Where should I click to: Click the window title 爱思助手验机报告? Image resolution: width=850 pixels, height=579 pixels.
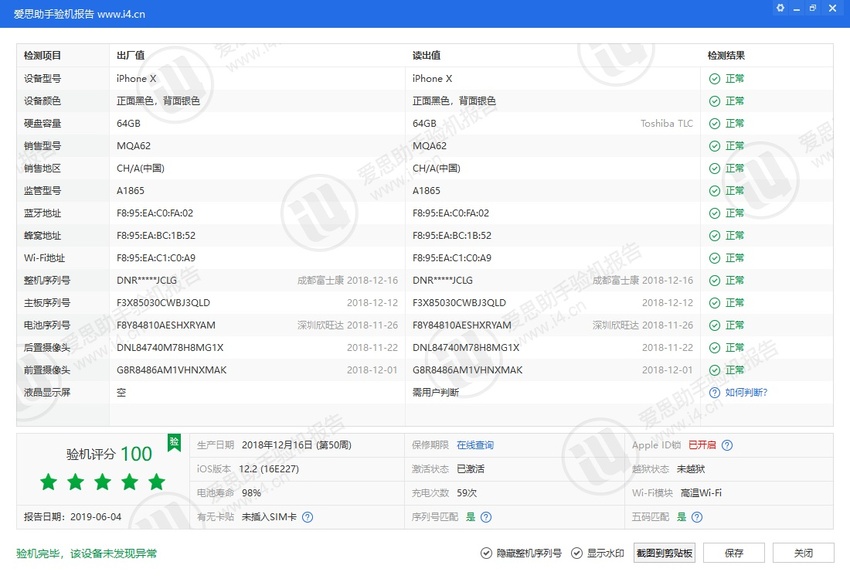(x=54, y=14)
